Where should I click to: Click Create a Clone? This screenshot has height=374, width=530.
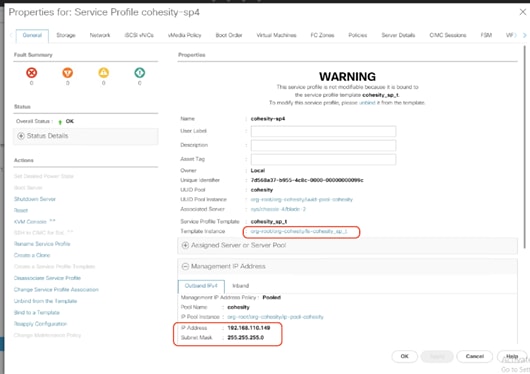32,255
